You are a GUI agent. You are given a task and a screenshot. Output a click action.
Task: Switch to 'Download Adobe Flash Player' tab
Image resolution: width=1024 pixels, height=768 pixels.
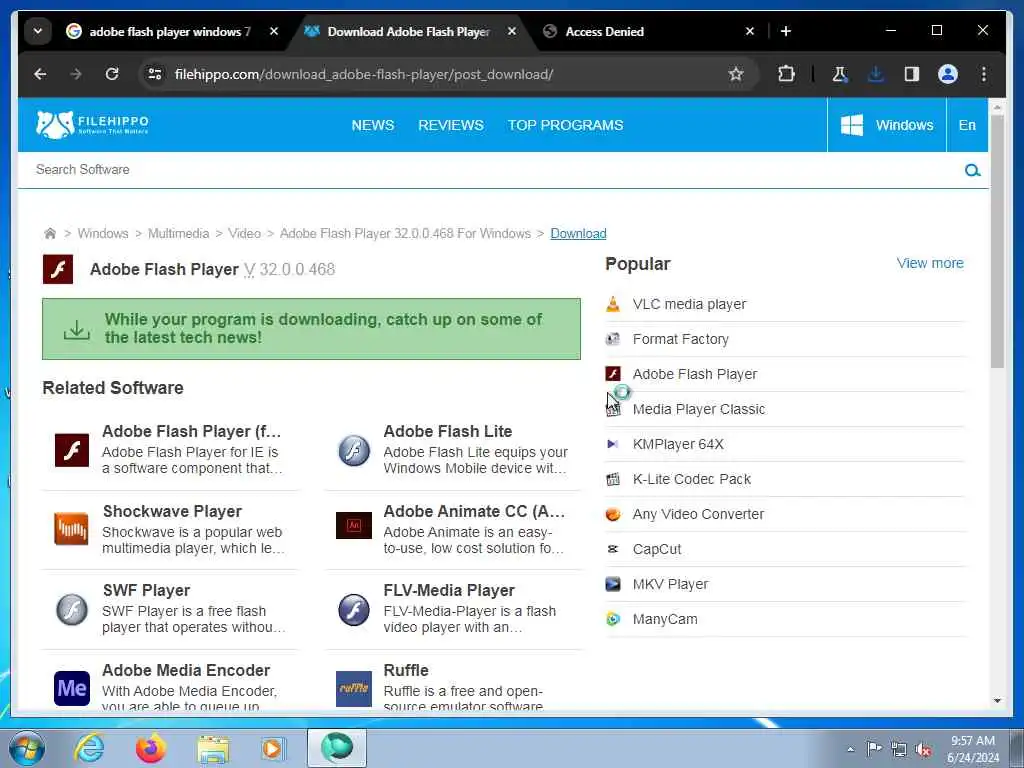pyautogui.click(x=408, y=31)
